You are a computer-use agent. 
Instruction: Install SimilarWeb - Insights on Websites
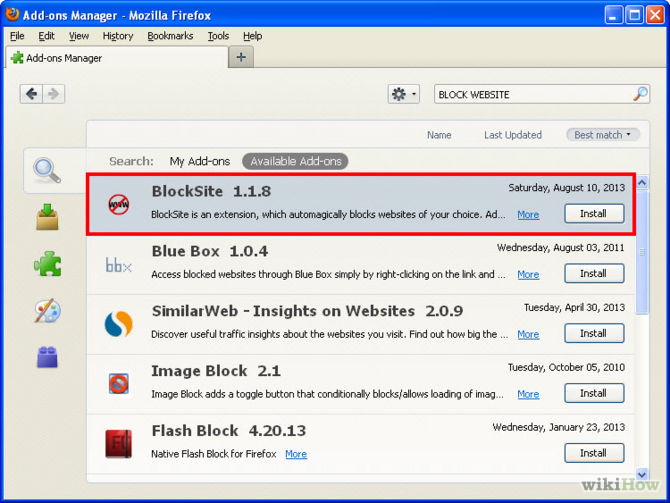(x=594, y=333)
